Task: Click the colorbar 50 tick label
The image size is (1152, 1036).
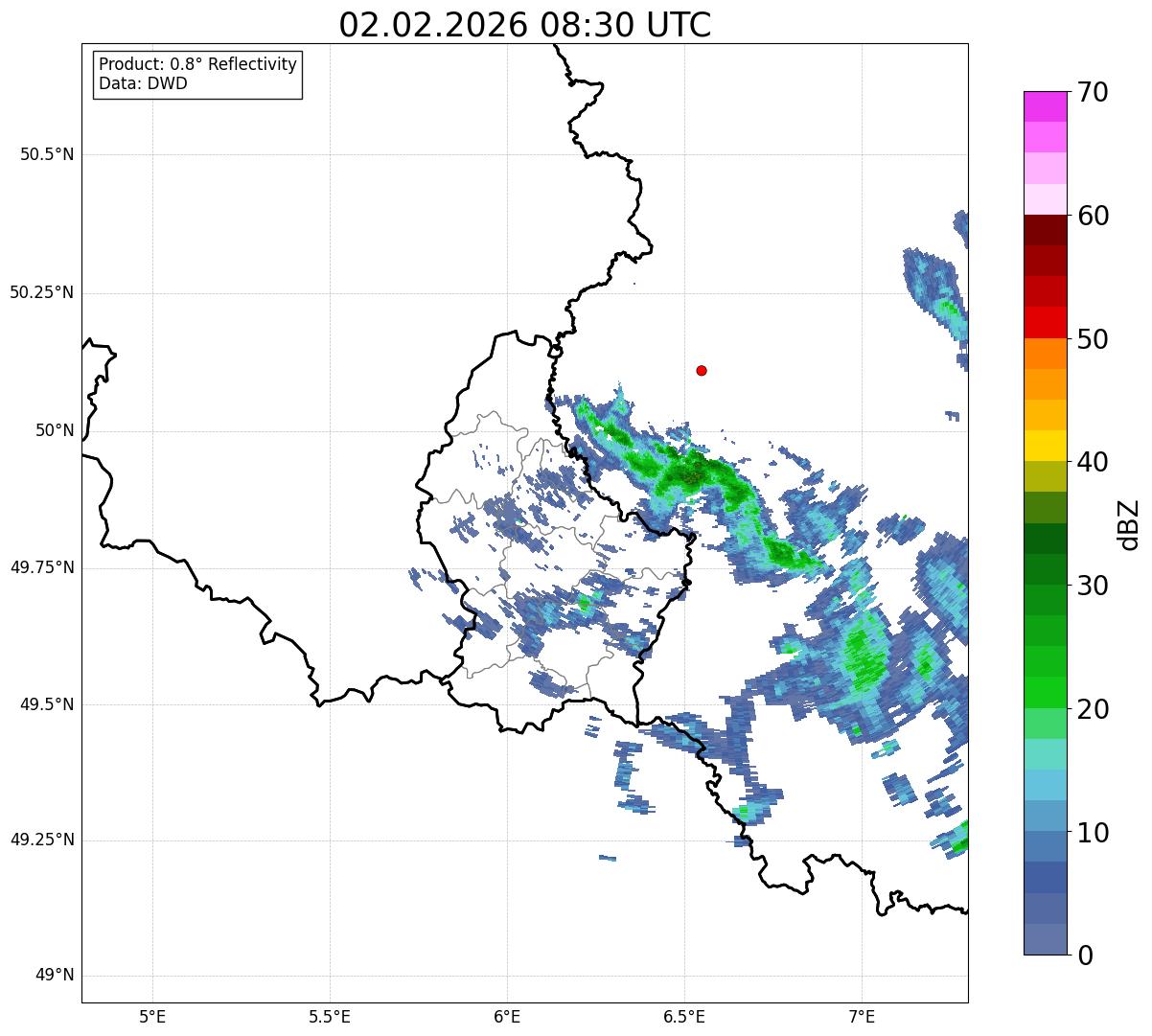Action: 1092,339
